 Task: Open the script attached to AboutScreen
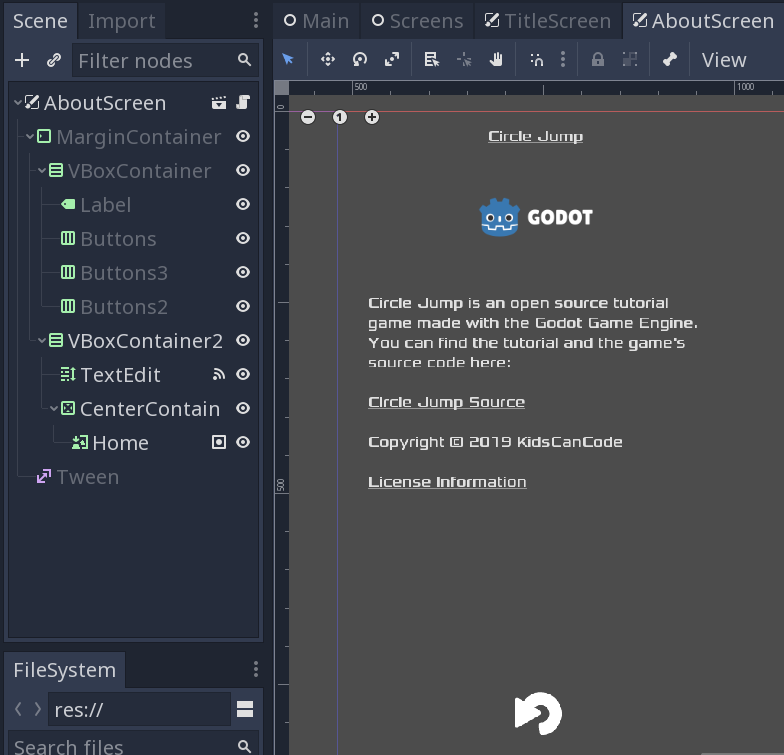(x=243, y=102)
